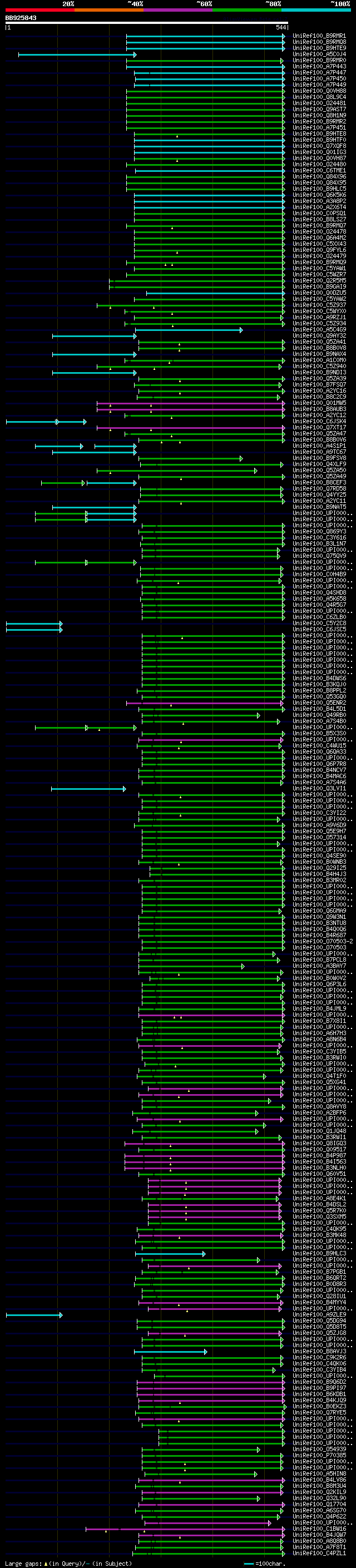Select hit label UniRef100_B9NAT5
Image resolution: width=356 pixels, height=1568 pixels.
(319, 507)
